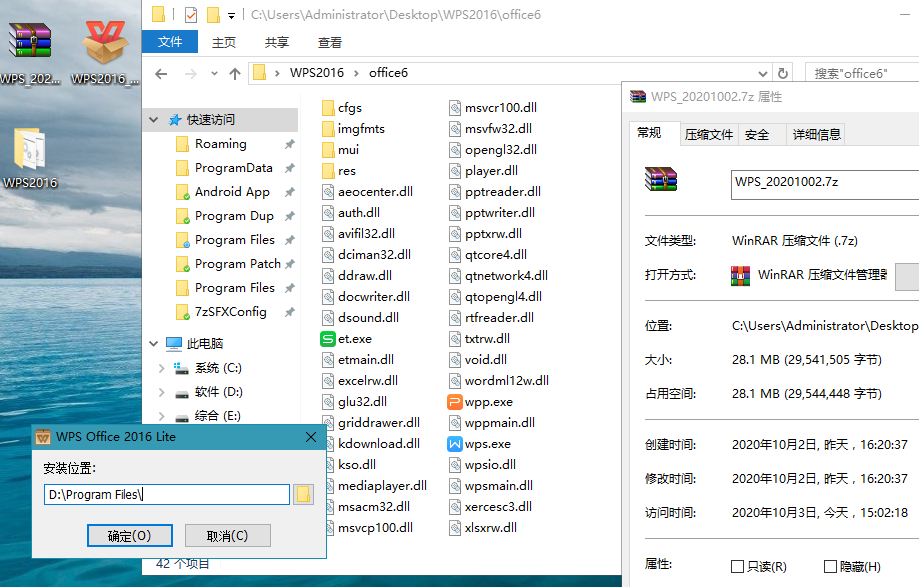This screenshot has width=919, height=587.
Task: Open recent locations dropdown arrow
Action: pyautogui.click(x=214, y=74)
